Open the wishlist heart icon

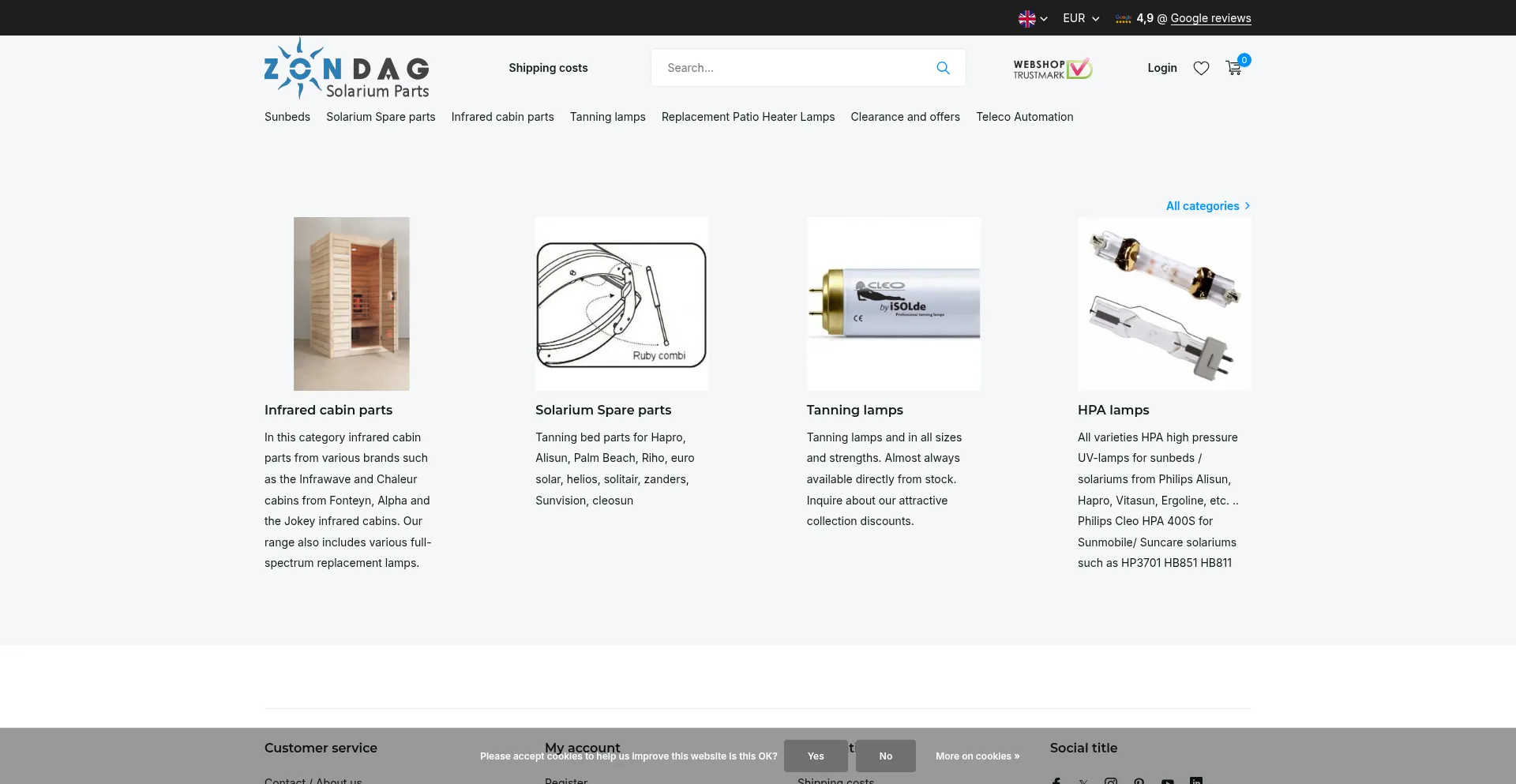click(1201, 68)
